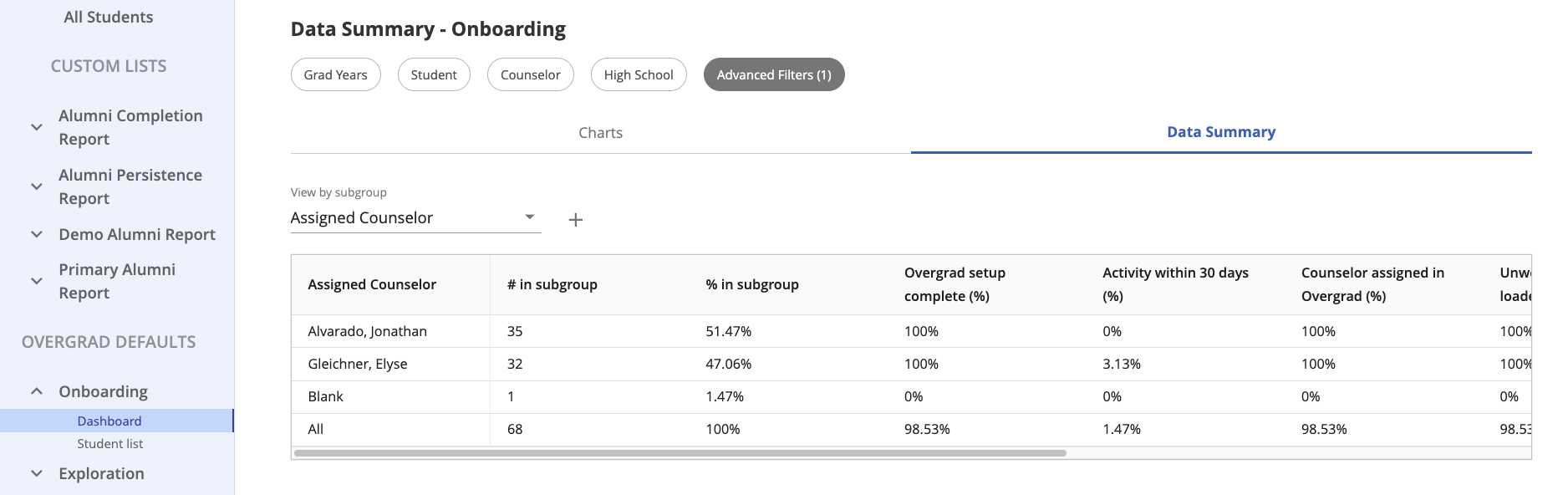Open Advanced Filters (1)

click(774, 74)
